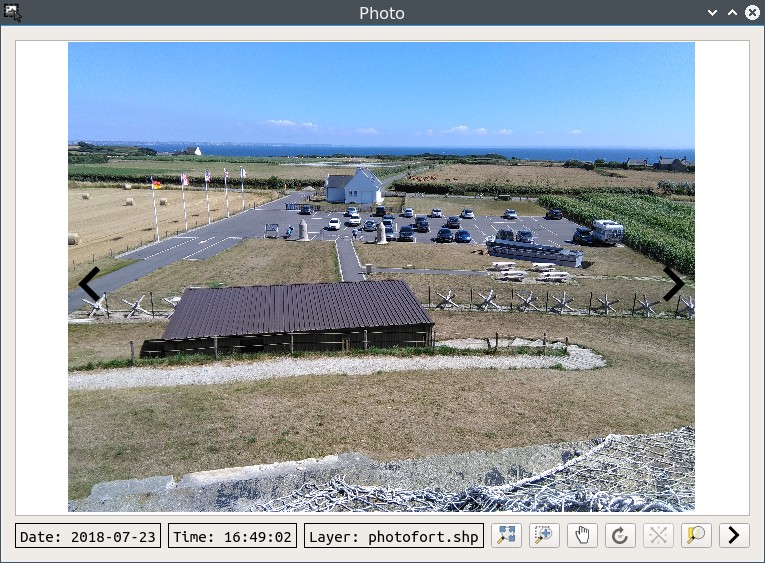Maximize the Photo window
This screenshot has width=765, height=563.
coord(732,13)
